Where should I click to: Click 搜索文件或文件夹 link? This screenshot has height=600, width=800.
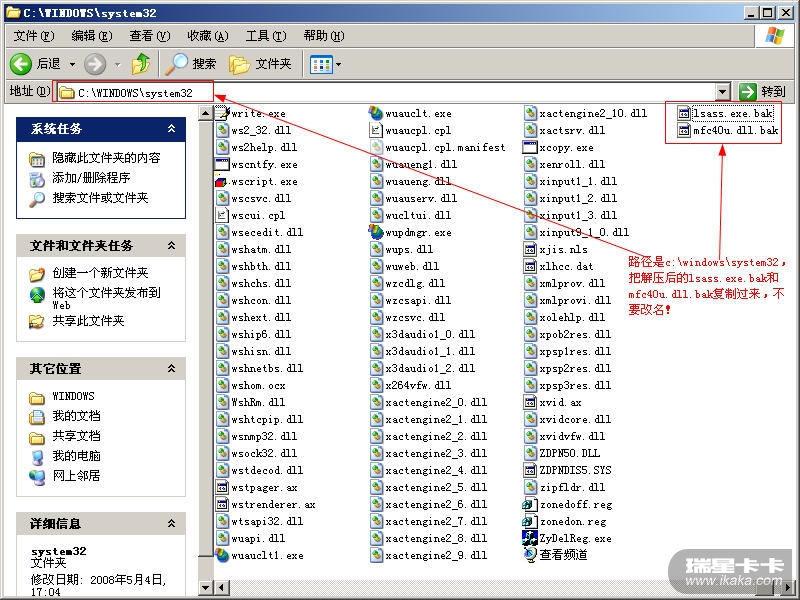click(100, 197)
